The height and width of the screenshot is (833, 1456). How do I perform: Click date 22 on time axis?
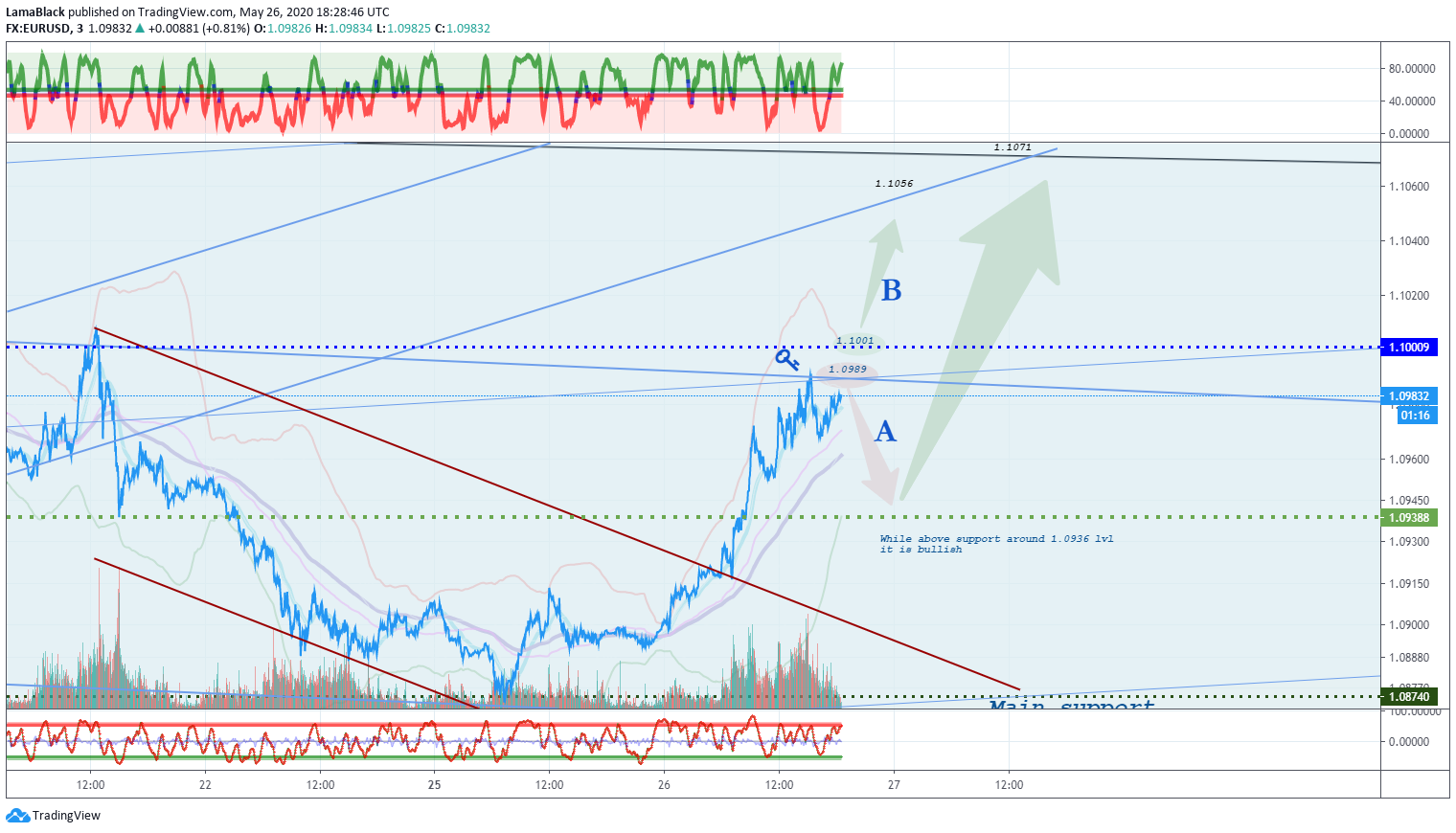205,785
